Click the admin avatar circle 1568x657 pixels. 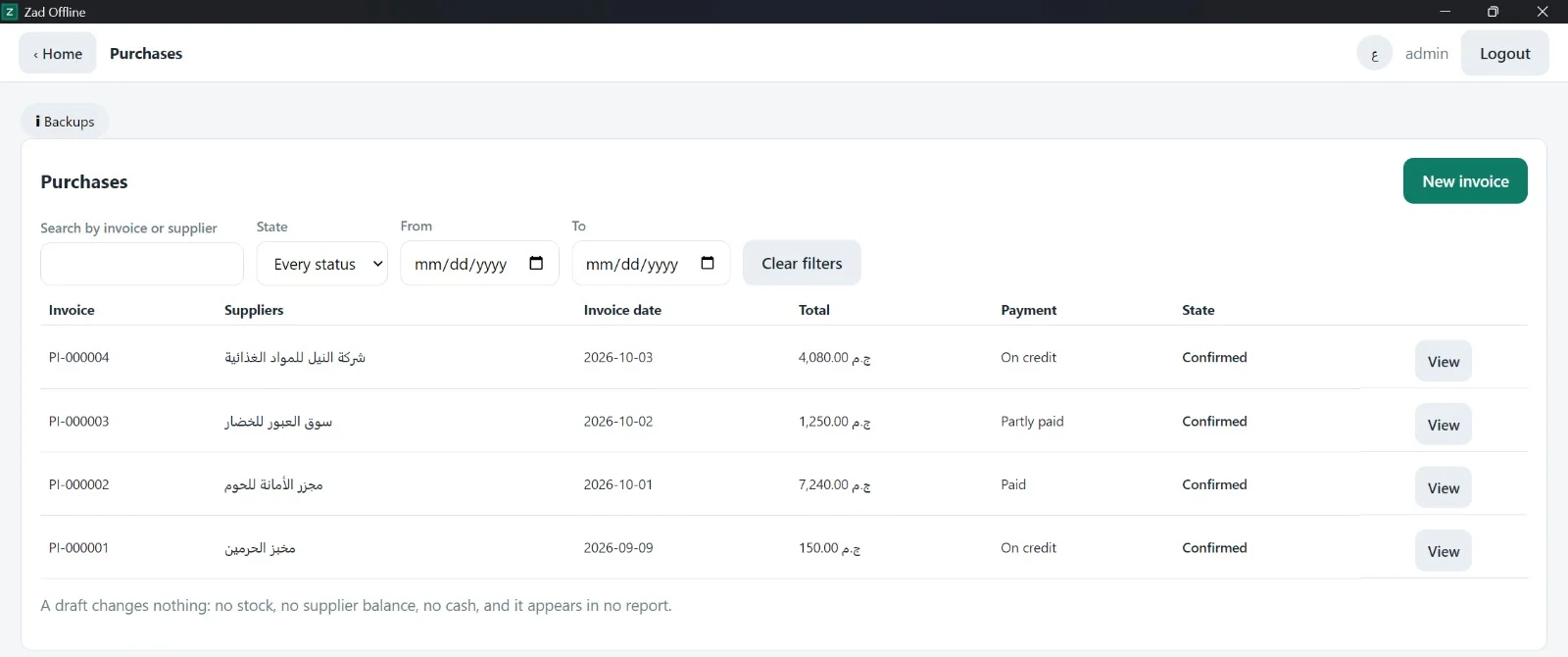1375,53
